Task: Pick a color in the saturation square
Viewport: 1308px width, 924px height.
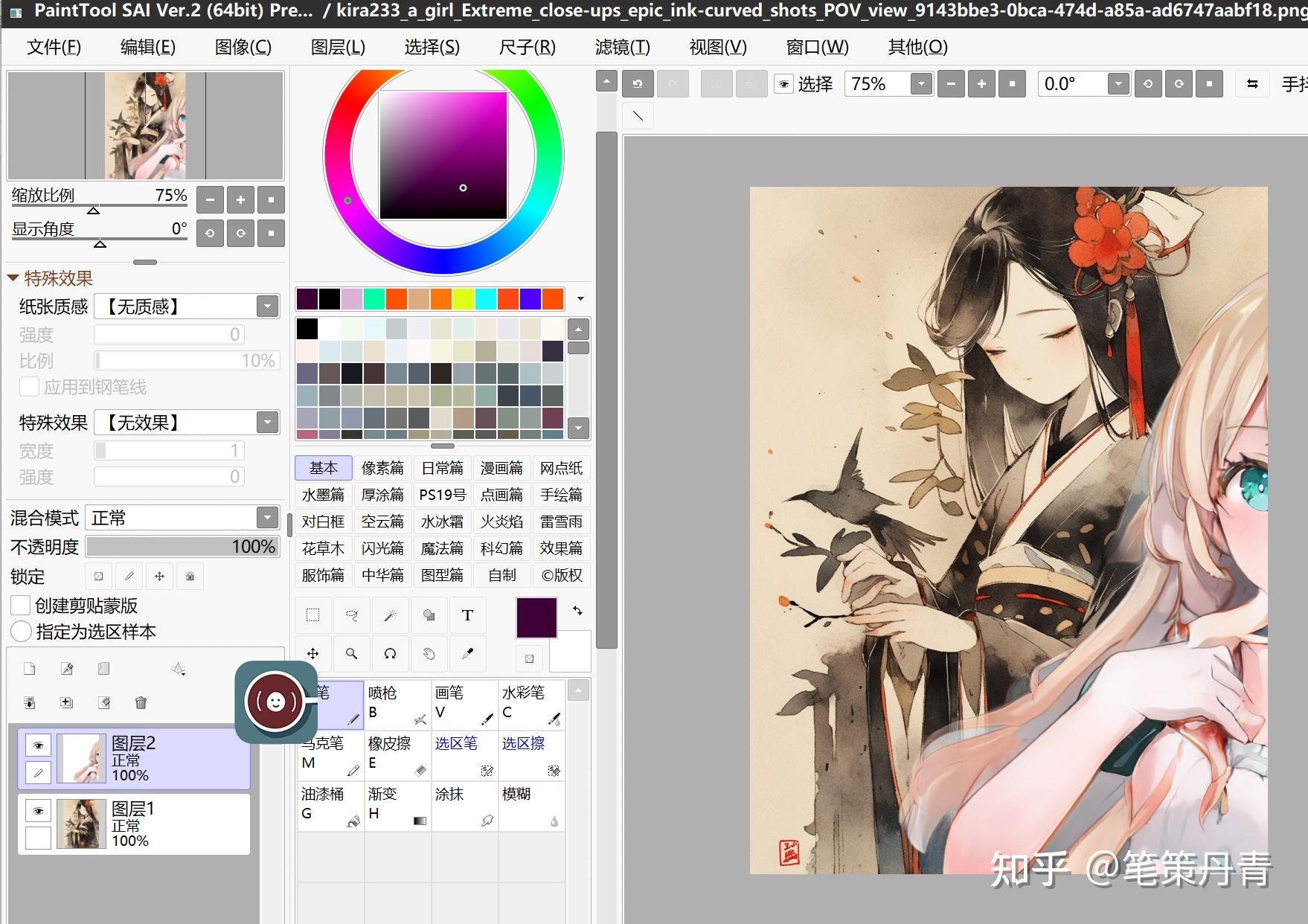Action: [443, 155]
